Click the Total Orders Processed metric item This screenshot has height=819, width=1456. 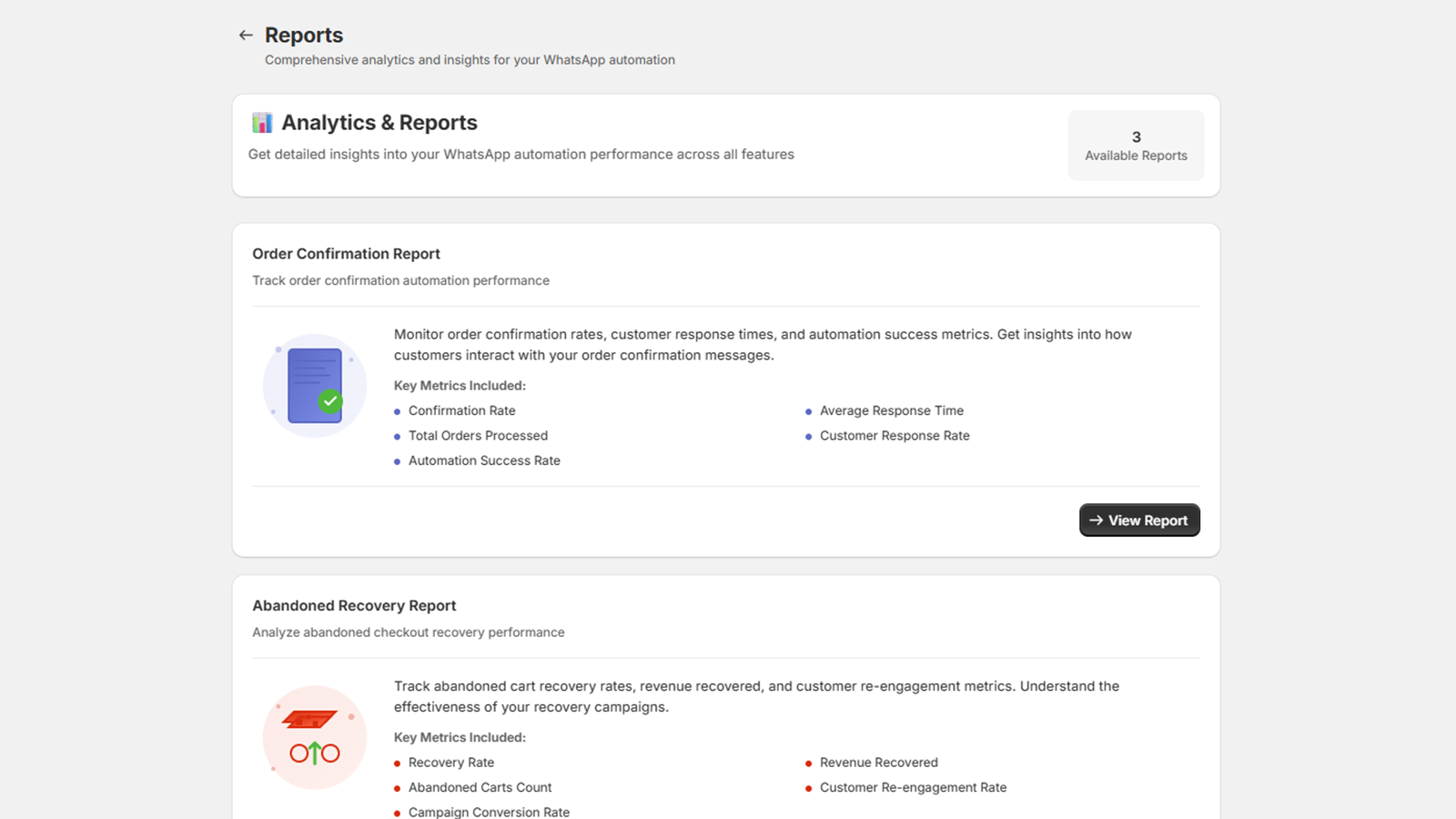(x=478, y=435)
